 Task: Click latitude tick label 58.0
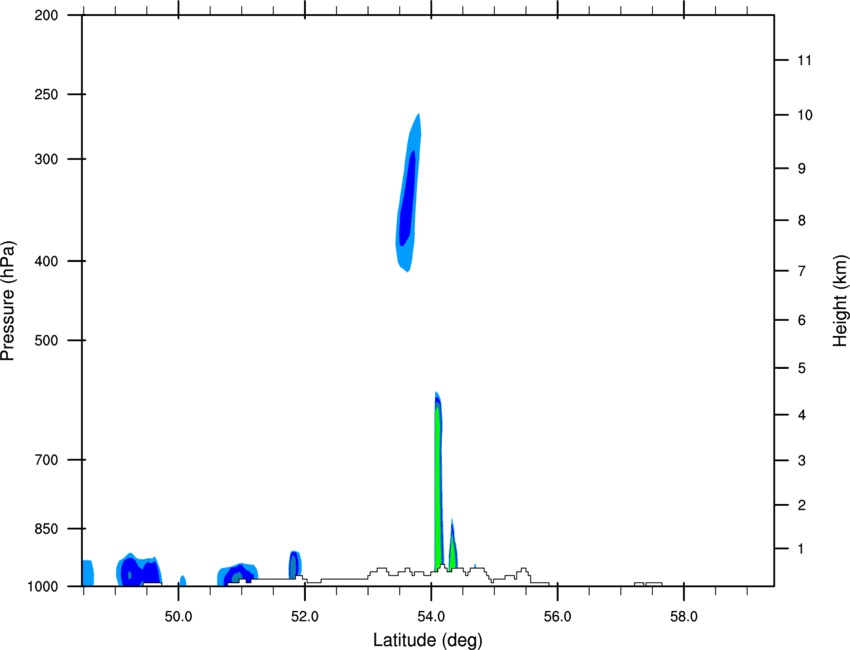pos(684,617)
